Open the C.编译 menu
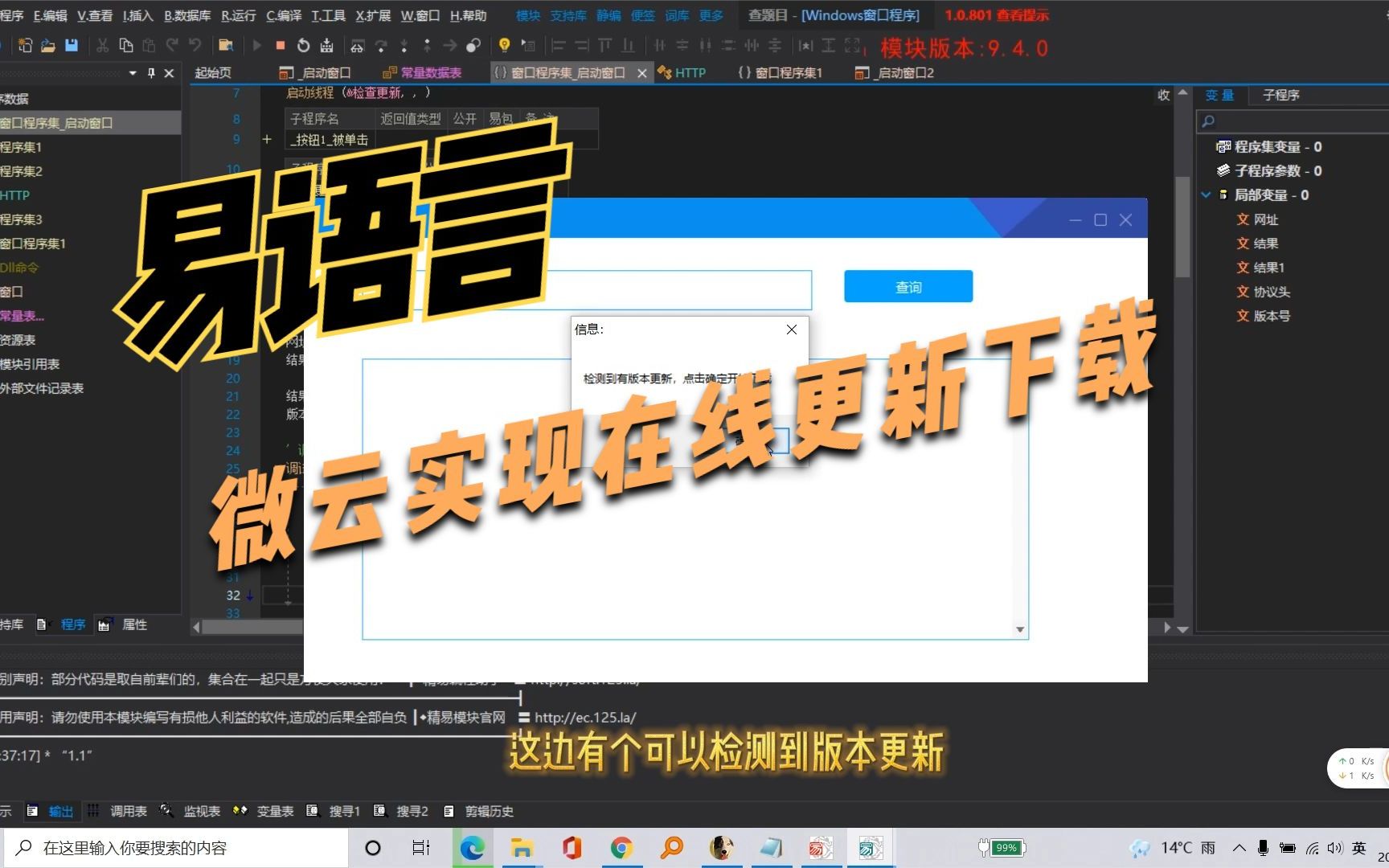The width and height of the screenshot is (1389, 868). (284, 15)
